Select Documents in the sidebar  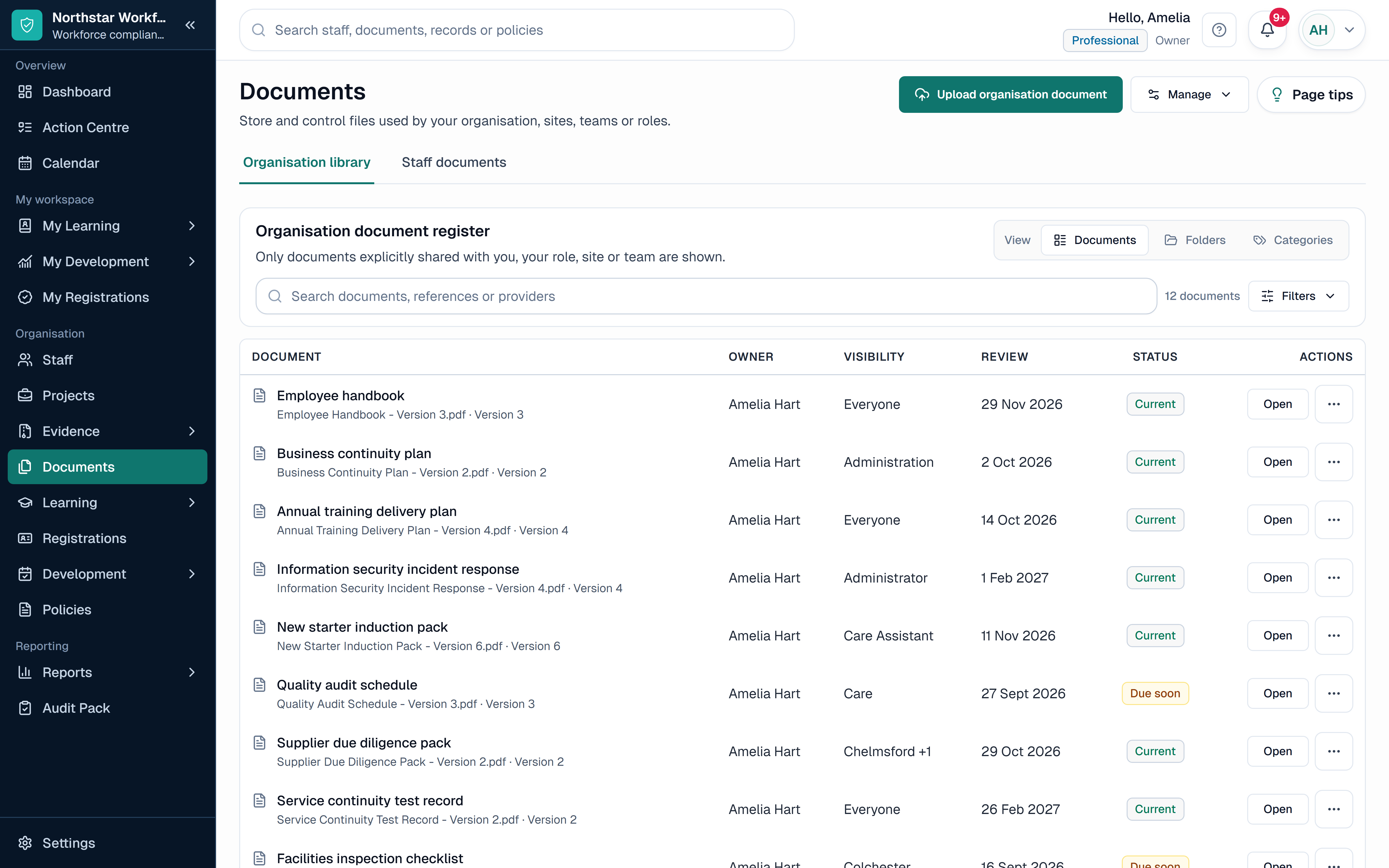pos(107,467)
